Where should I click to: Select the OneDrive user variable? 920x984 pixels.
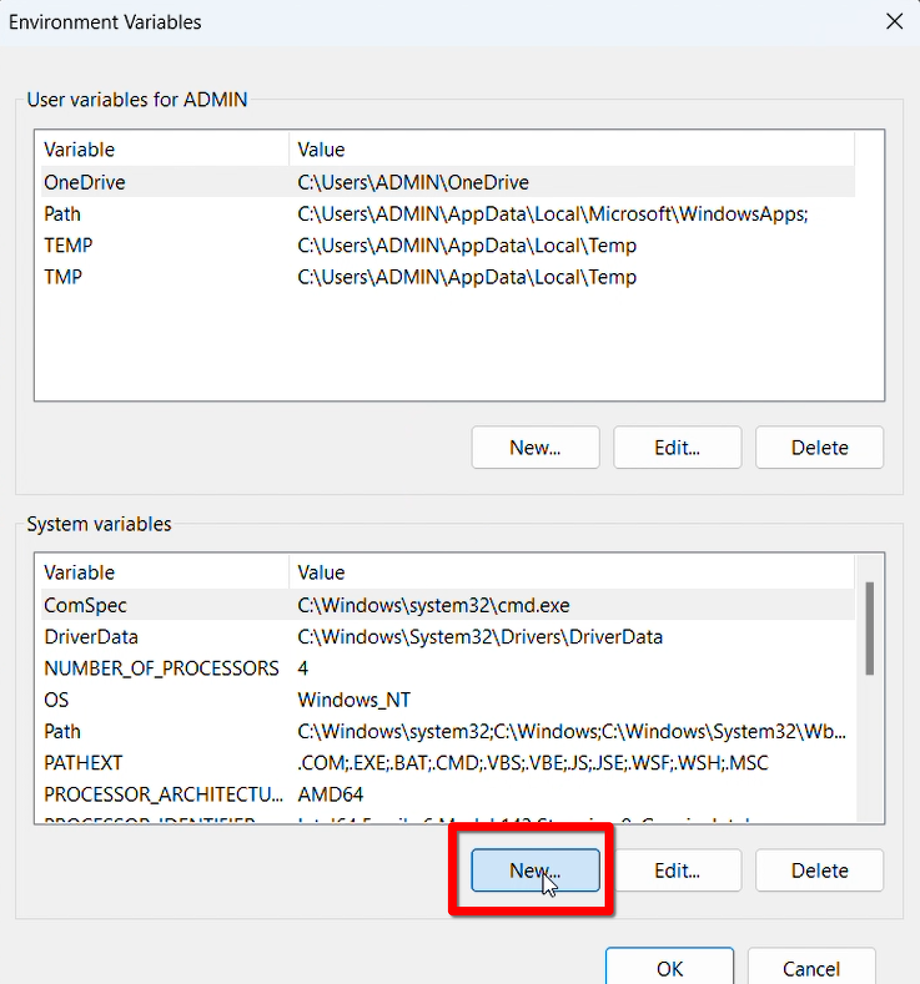pos(85,182)
